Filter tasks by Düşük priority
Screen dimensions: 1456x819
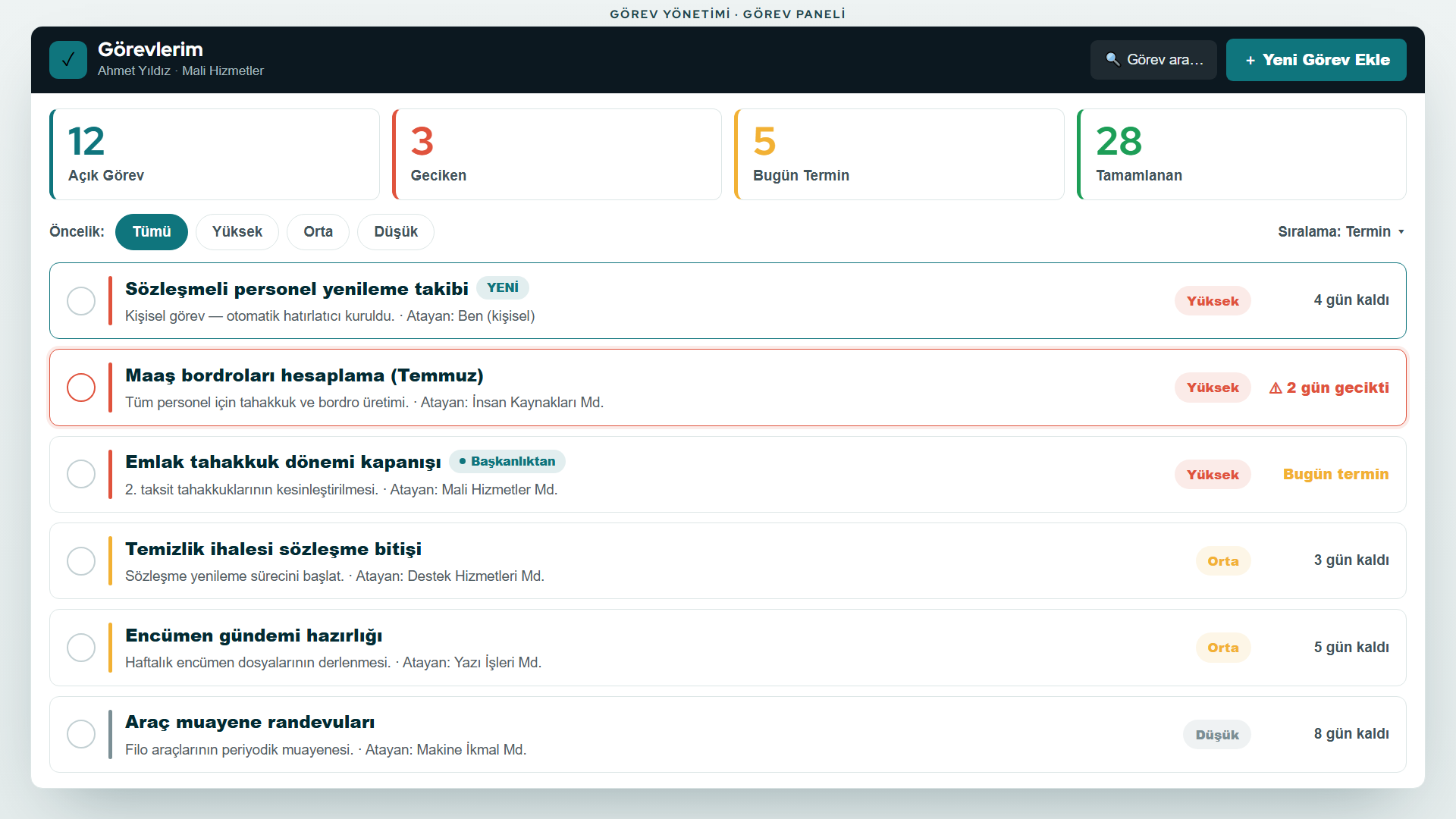pyautogui.click(x=396, y=232)
